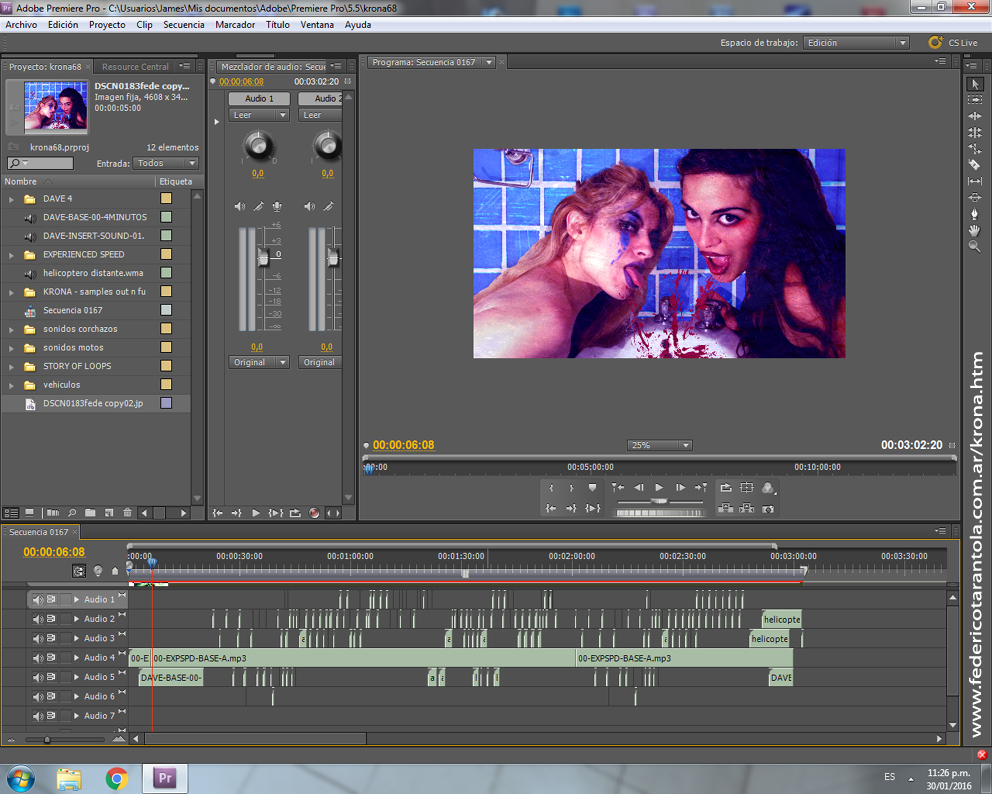Click the New Bin folder icon
The image size is (992, 794).
point(90,513)
